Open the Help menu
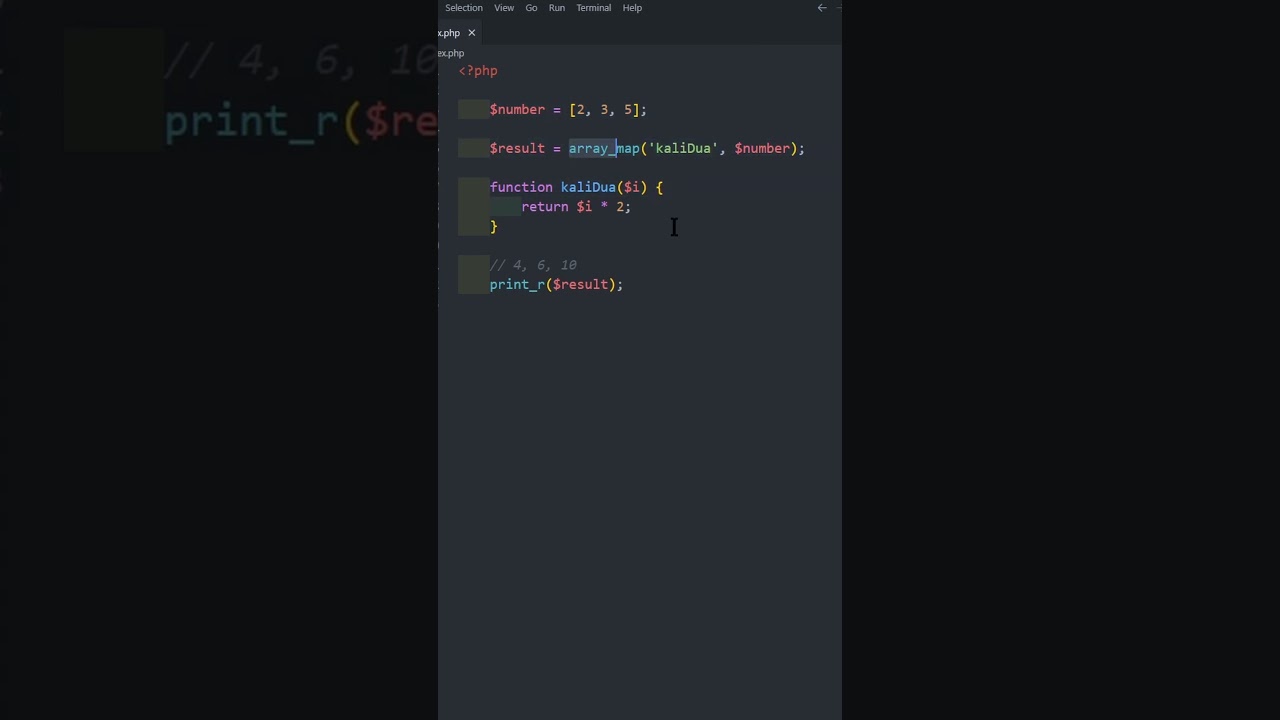This screenshot has height=720, width=1280. tap(632, 8)
